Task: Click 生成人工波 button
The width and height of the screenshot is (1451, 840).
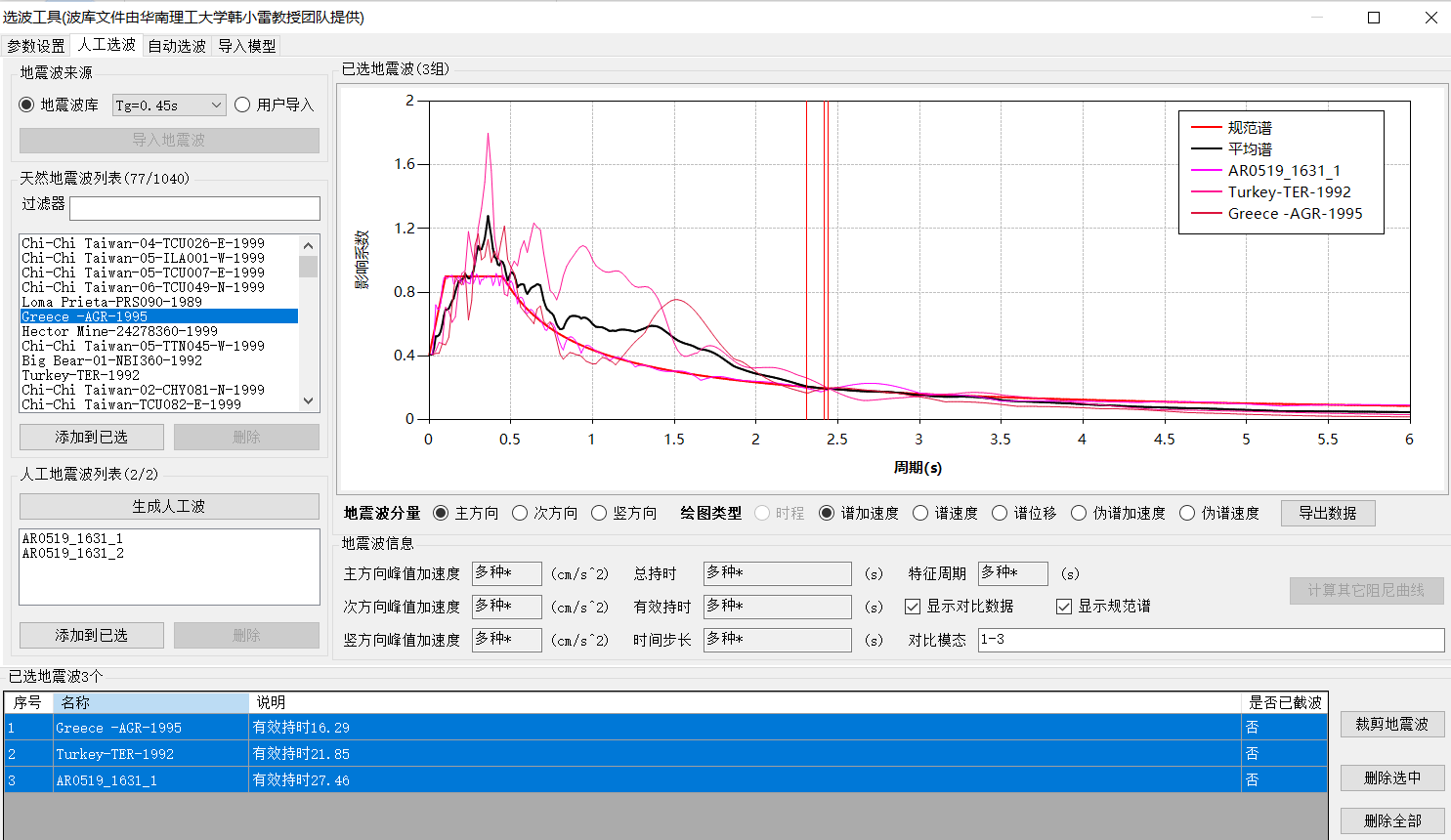Action: [x=169, y=506]
